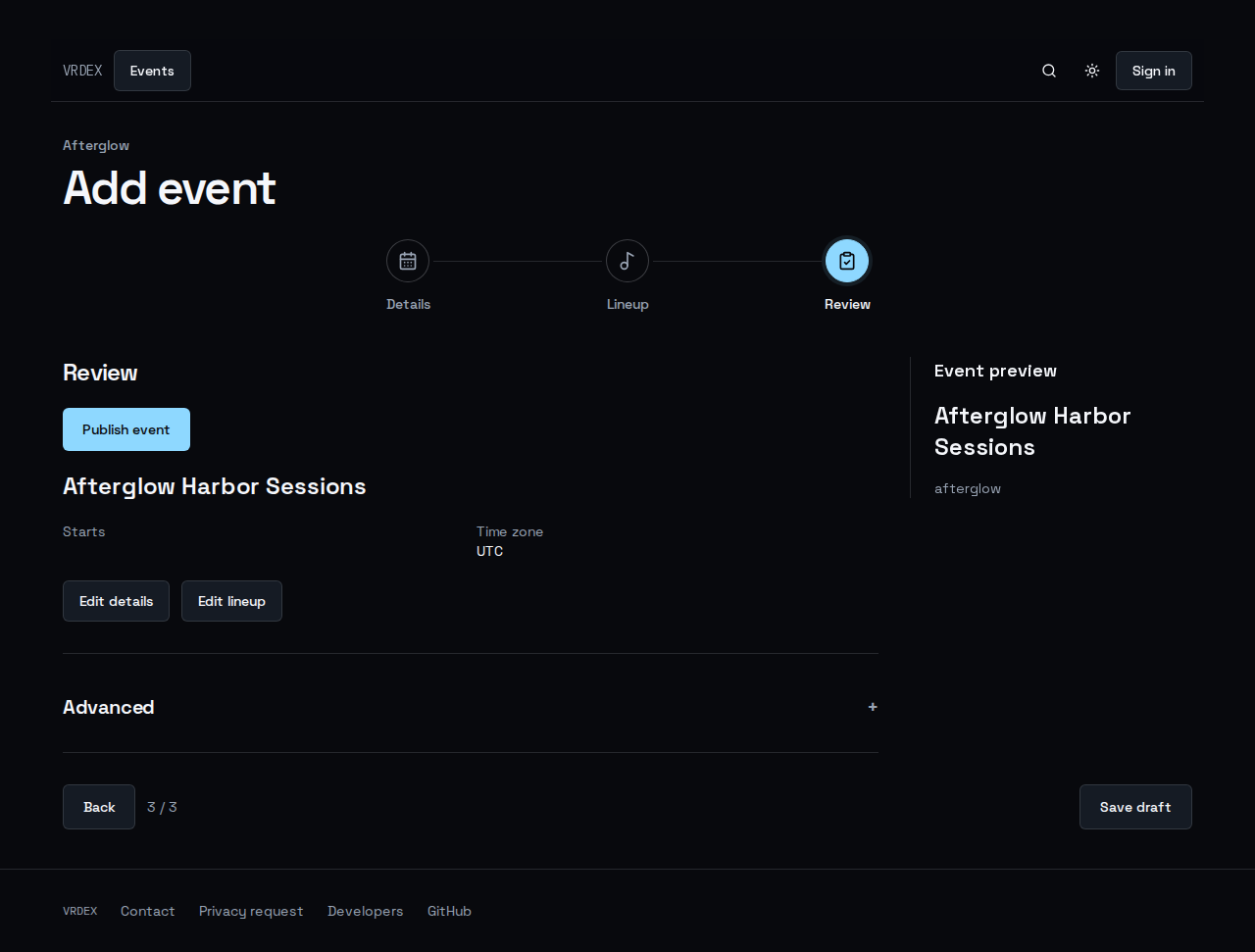Toggle light theme with sun icon
1255x952 pixels.
[x=1092, y=71]
